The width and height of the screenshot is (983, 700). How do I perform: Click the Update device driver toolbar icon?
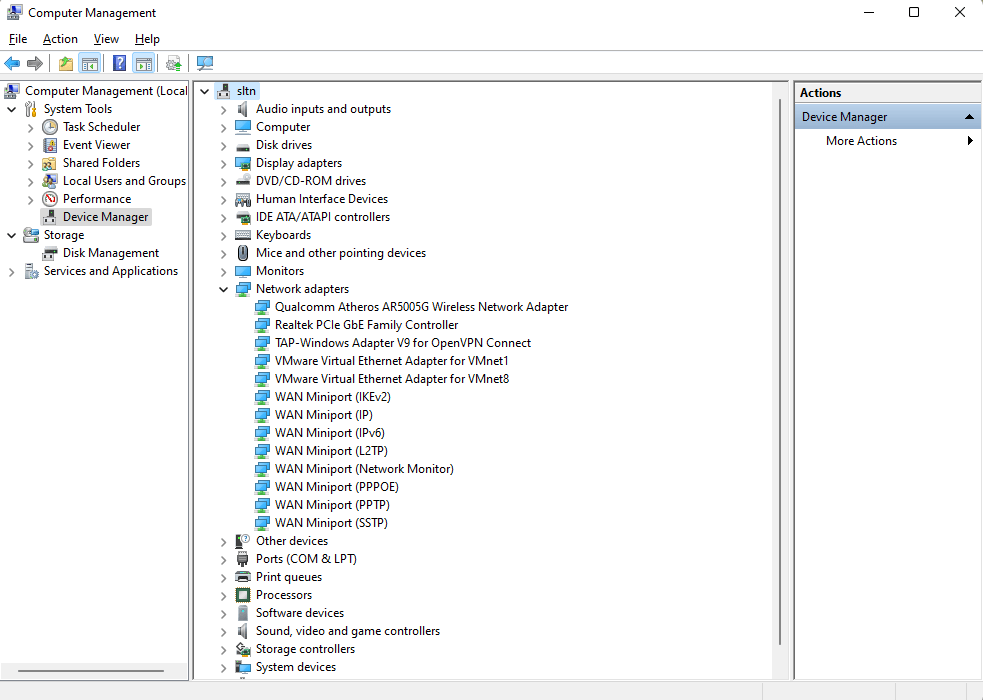174,64
